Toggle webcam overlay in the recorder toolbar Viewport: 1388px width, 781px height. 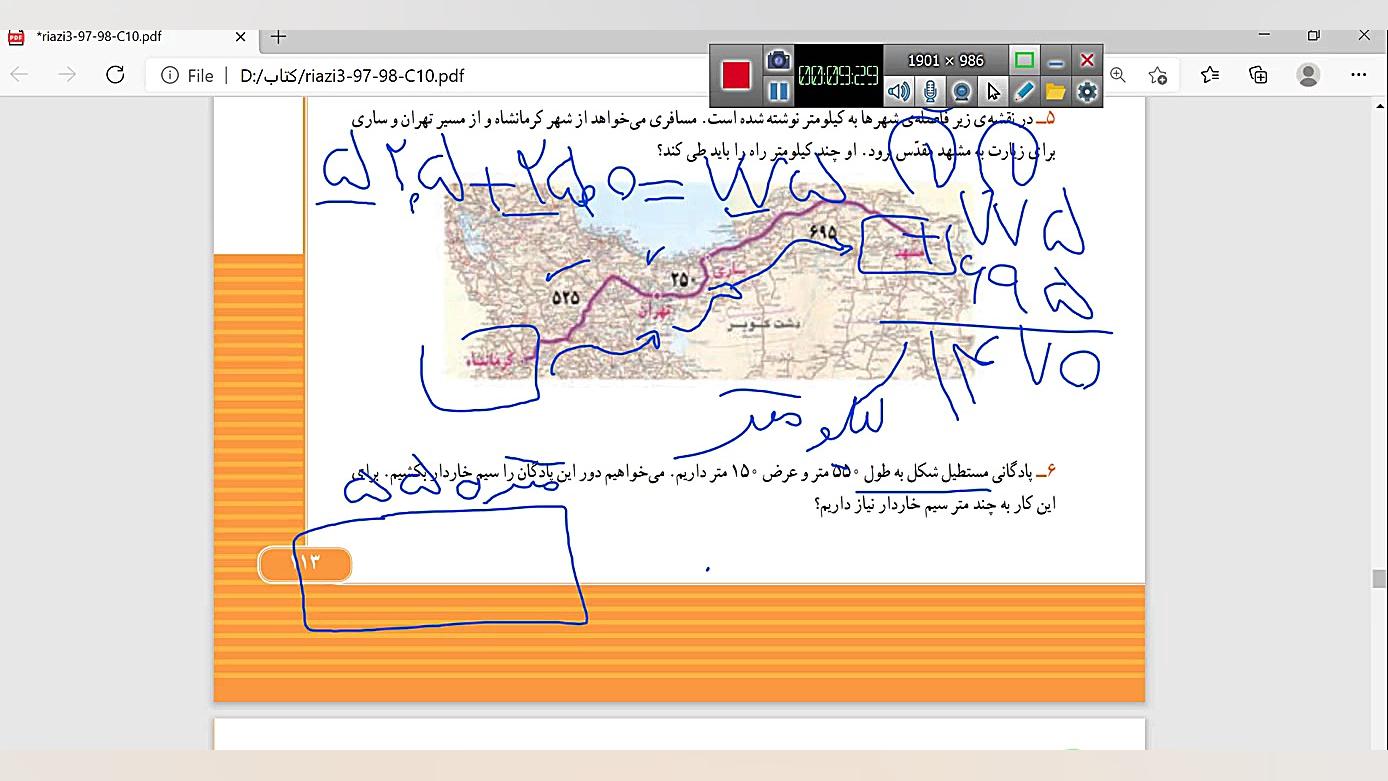[961, 92]
